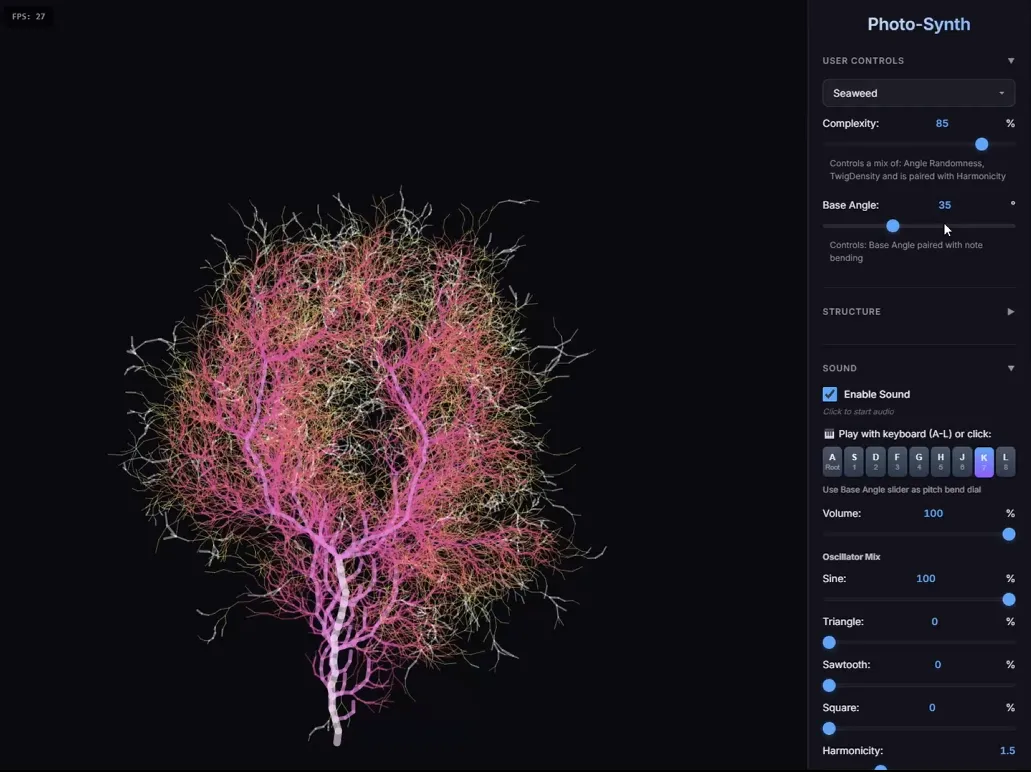Click the Complexity slider handle
Image resolution: width=1031 pixels, height=772 pixels.
pyautogui.click(x=982, y=144)
